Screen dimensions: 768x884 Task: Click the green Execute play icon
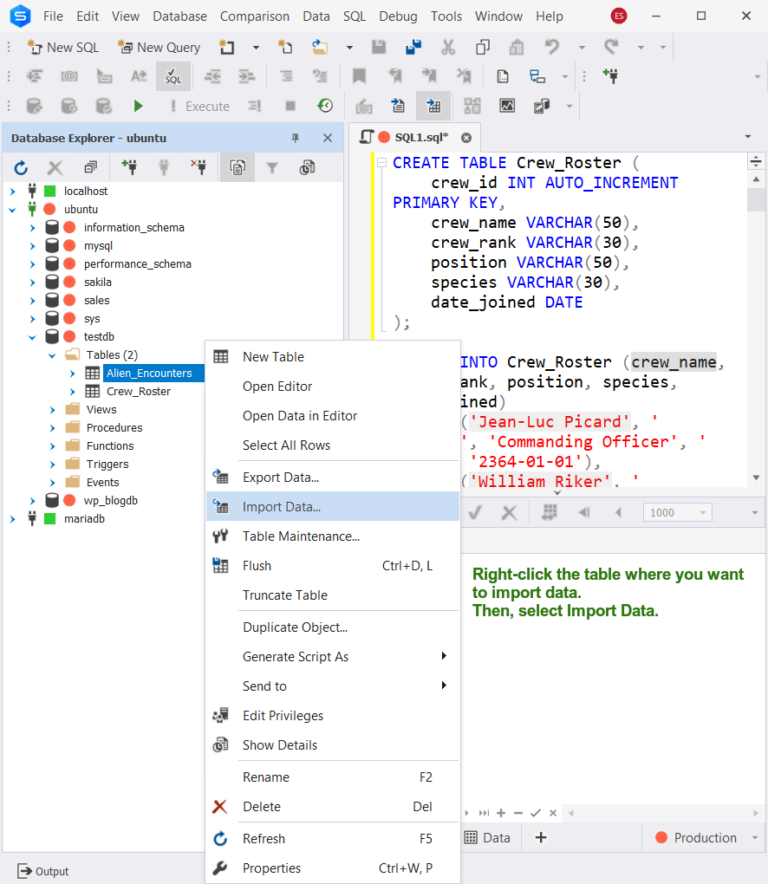tap(138, 106)
